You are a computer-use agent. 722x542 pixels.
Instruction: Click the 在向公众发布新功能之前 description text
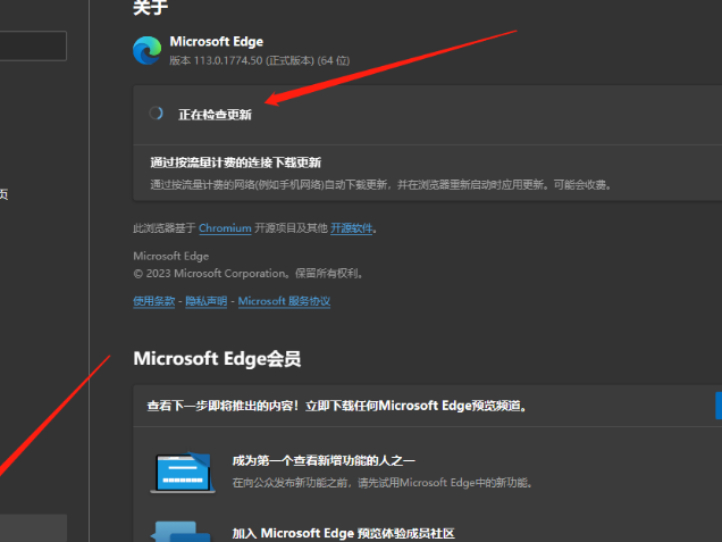pyautogui.click(x=382, y=483)
